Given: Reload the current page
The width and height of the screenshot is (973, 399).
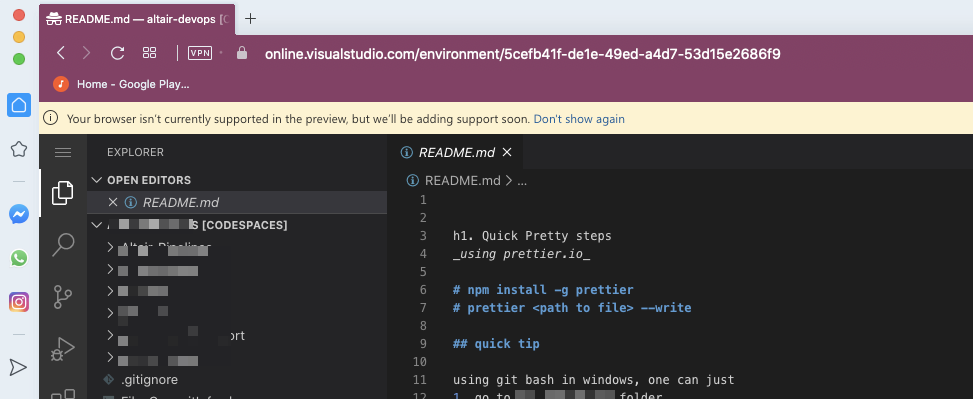Looking at the screenshot, I should pos(117,53).
